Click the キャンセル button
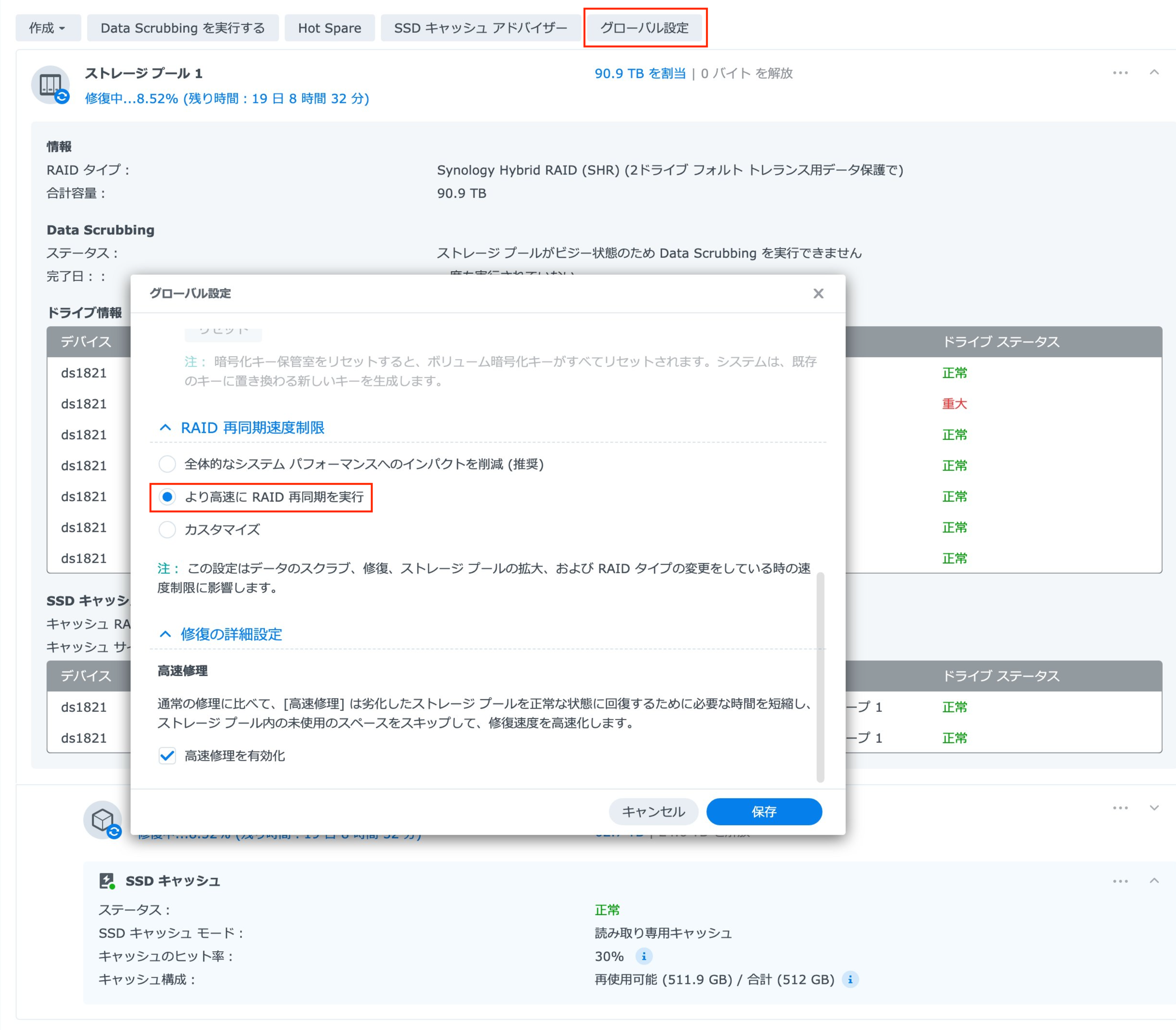This screenshot has height=1030, width=1176. coord(653,811)
